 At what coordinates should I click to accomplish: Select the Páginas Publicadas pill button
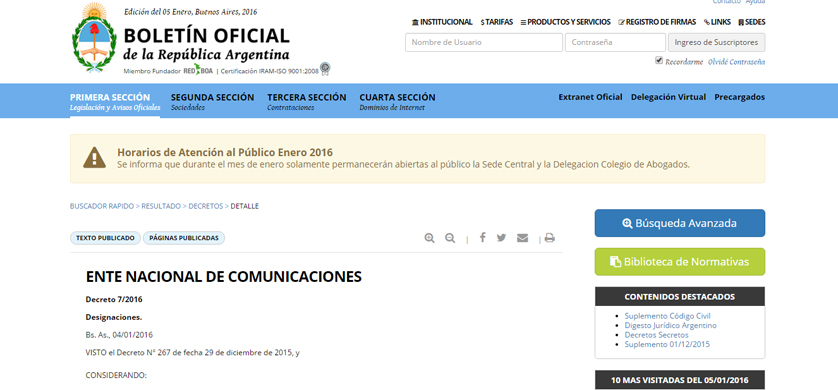coord(184,238)
